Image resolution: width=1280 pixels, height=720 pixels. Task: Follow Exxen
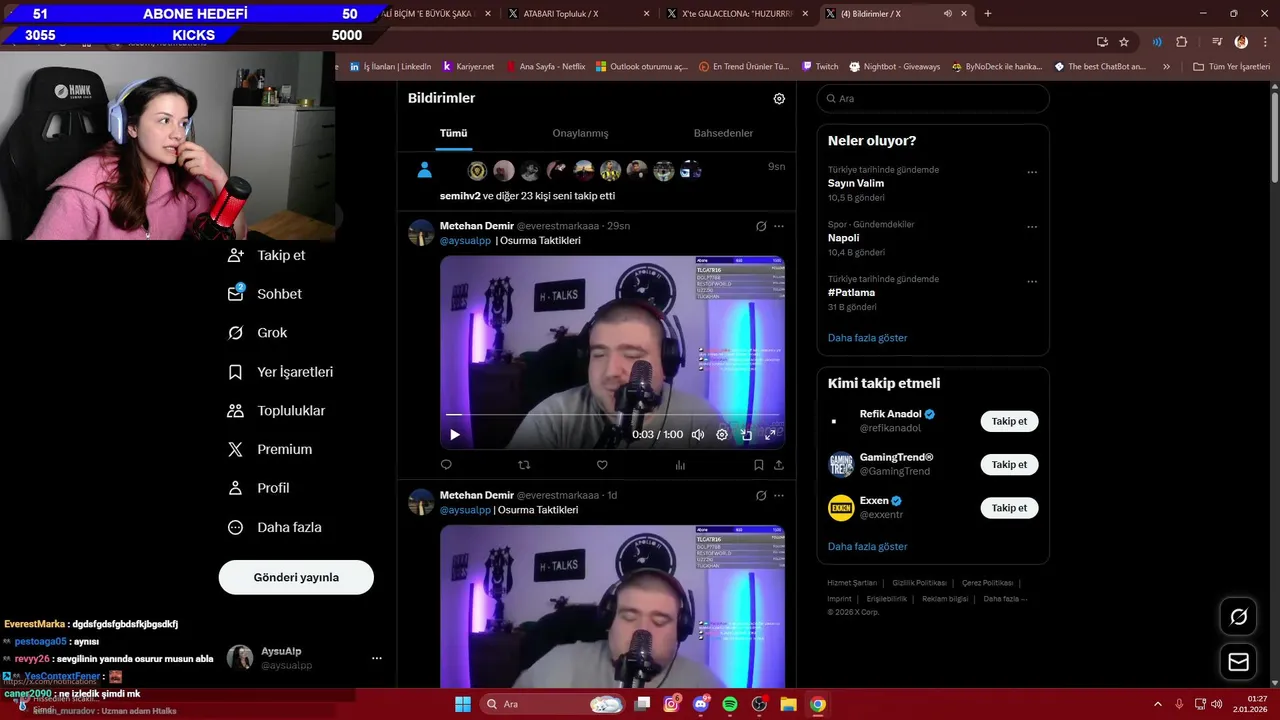1009,508
